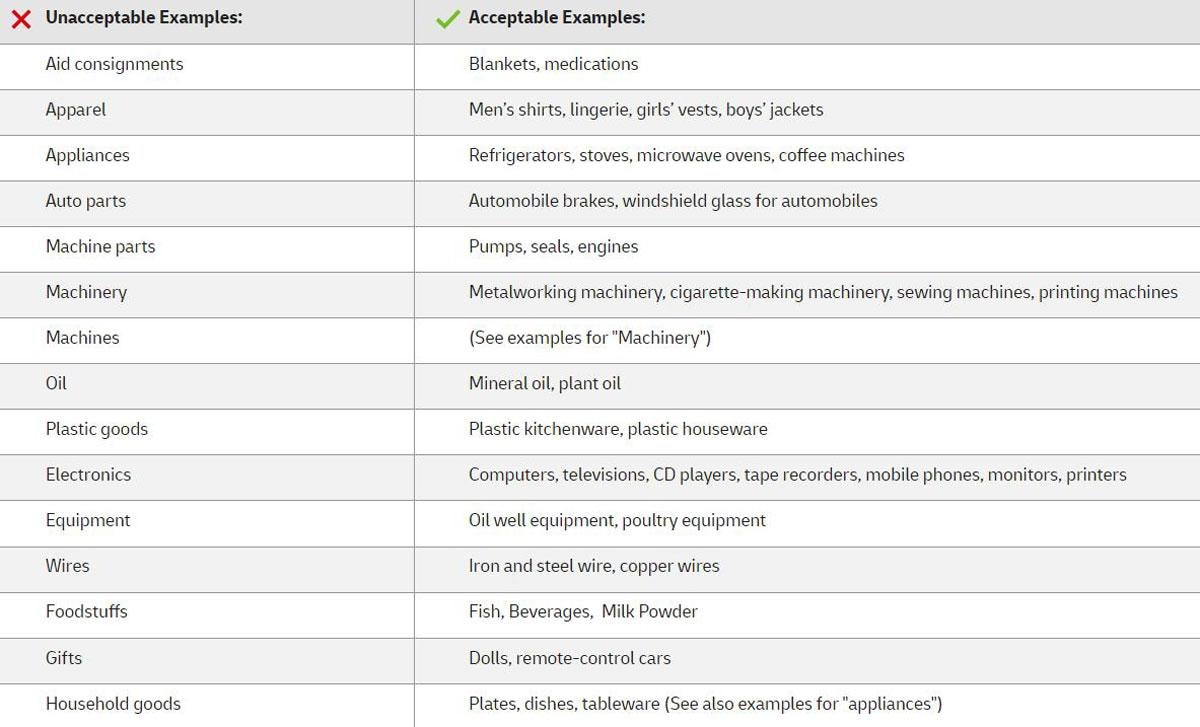Image resolution: width=1200 pixels, height=727 pixels.
Task: Click the "Auto parts" cell
Action: (86, 201)
